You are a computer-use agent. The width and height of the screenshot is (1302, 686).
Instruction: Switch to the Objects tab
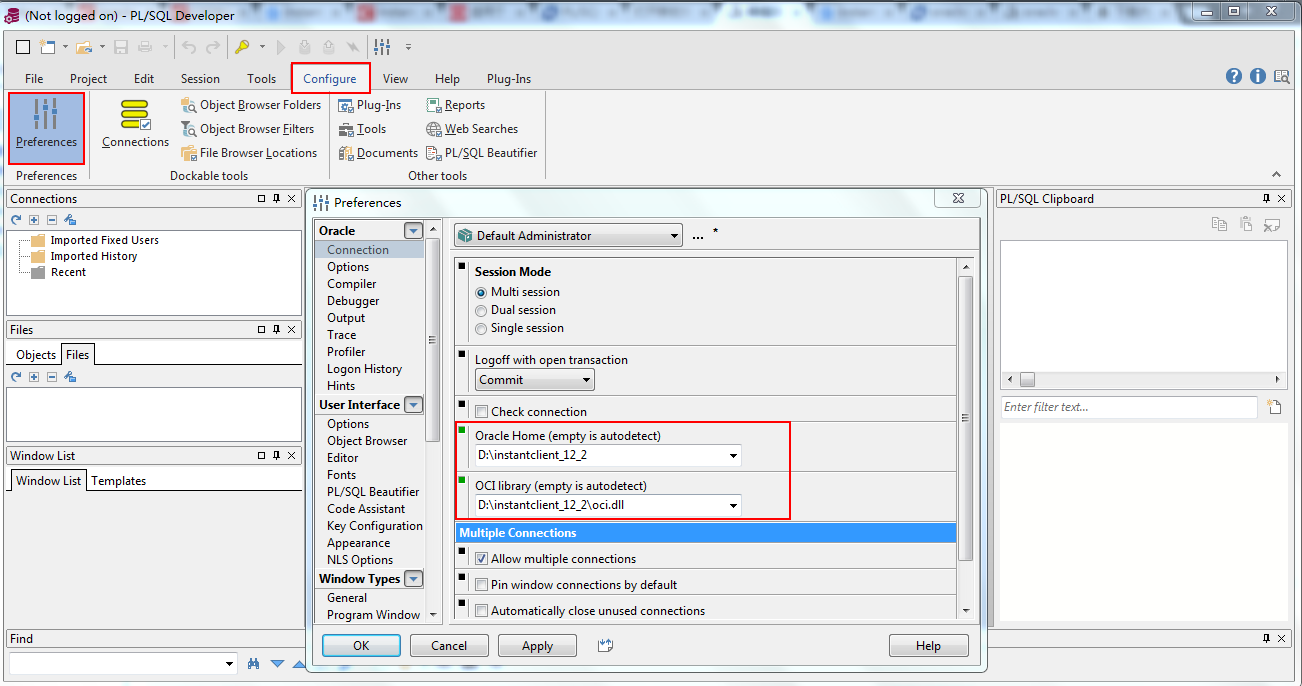[36, 355]
